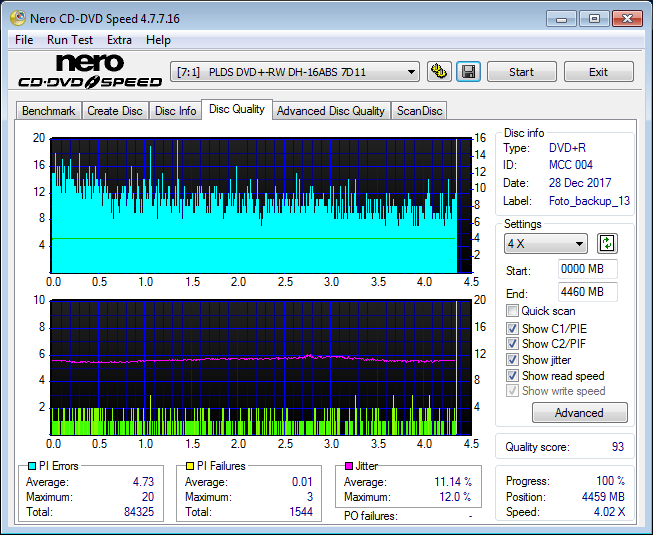Click the PI Errors graph area

(261, 205)
